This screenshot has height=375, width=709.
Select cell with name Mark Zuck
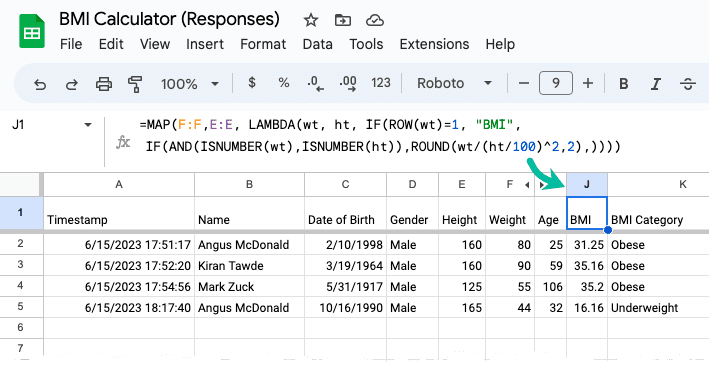coord(250,286)
